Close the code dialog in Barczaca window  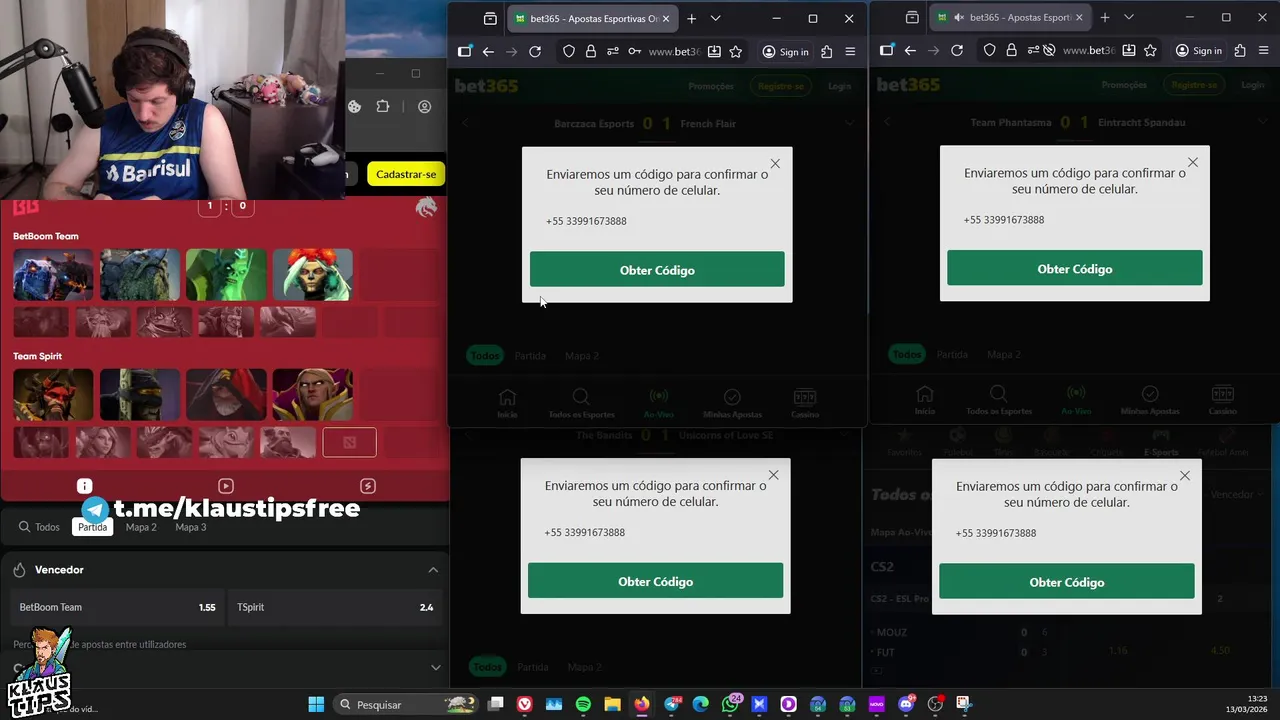coord(775,163)
